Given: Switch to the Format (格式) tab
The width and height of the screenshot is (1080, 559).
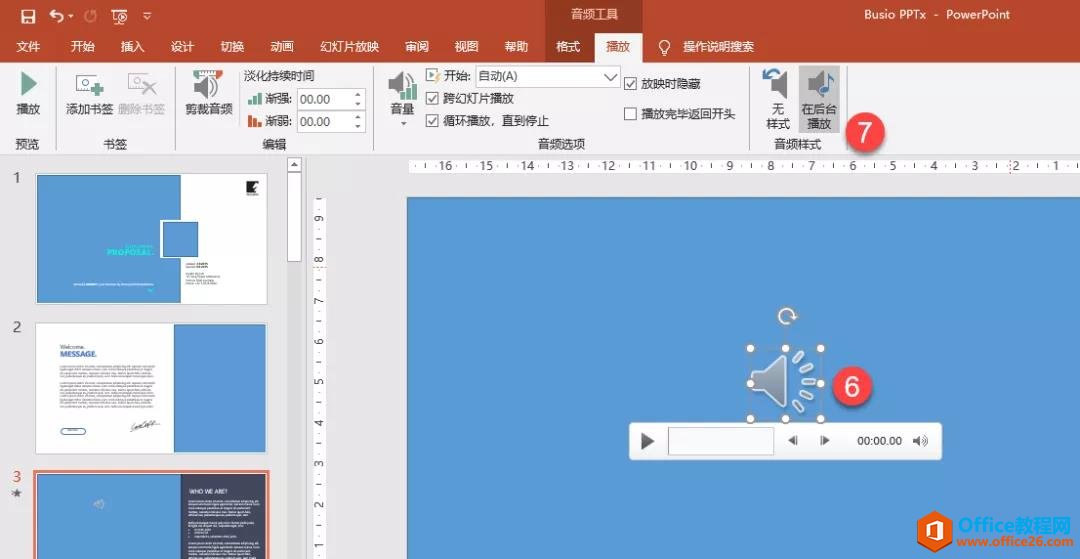Looking at the screenshot, I should pos(567,47).
